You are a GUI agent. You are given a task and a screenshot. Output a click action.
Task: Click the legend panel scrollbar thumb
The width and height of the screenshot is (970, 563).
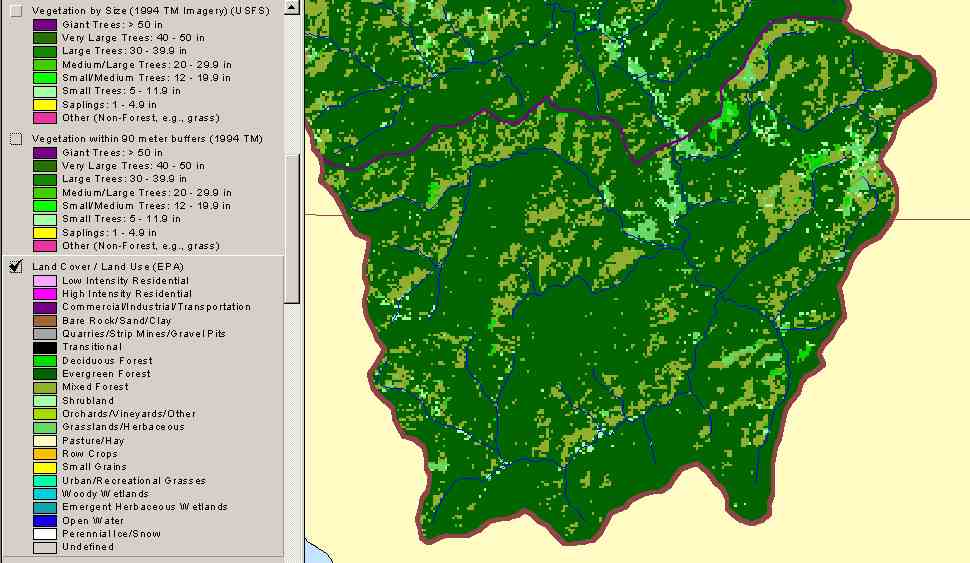(292, 228)
